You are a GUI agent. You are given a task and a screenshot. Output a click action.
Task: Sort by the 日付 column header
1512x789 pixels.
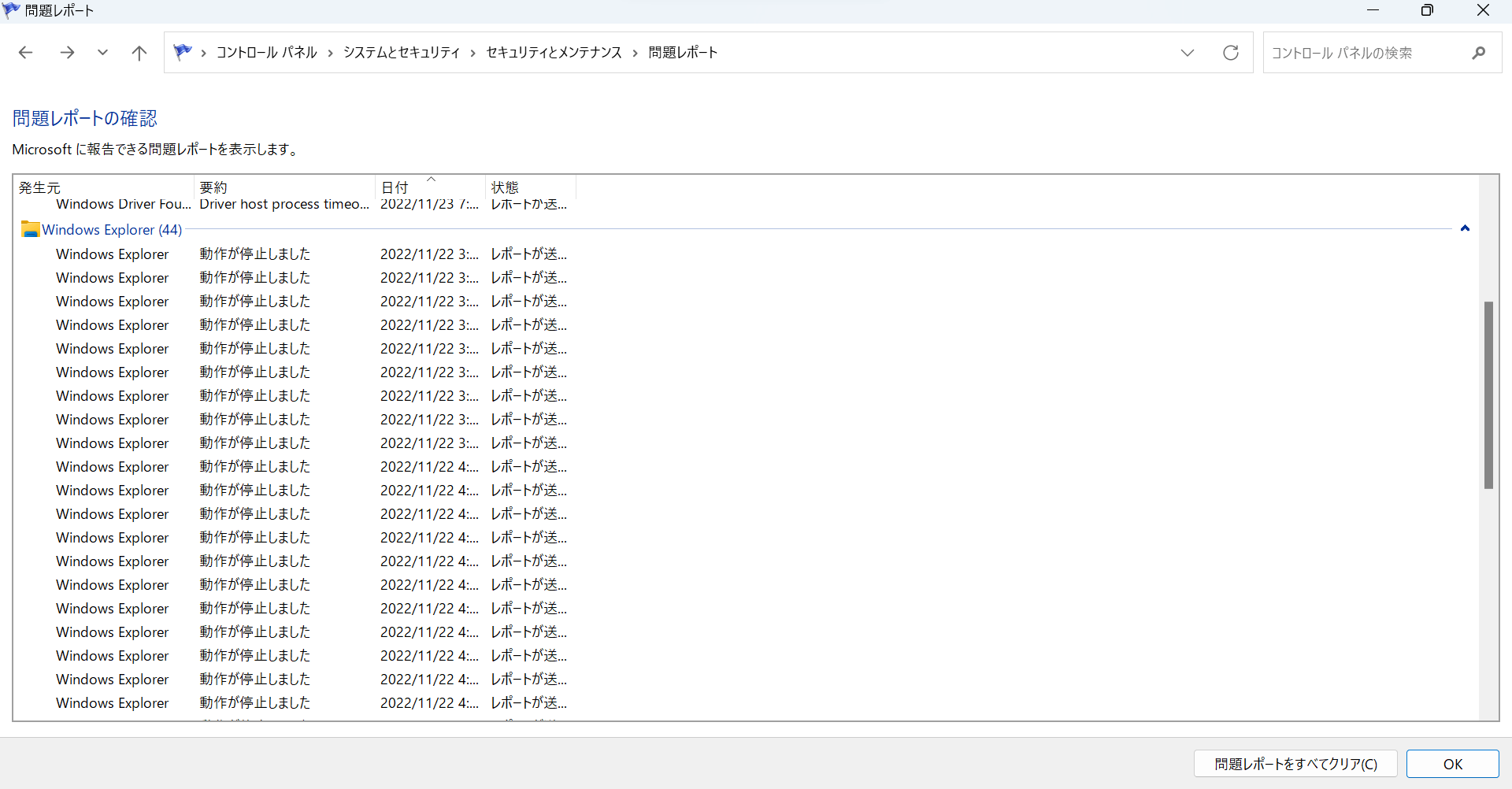(430, 187)
